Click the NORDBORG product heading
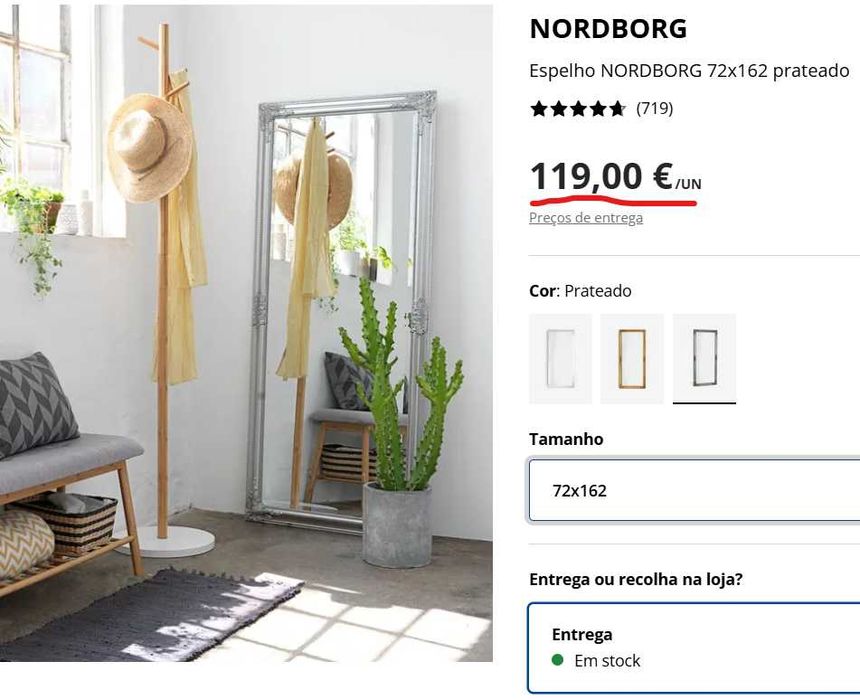The height and width of the screenshot is (700, 860). [608, 29]
